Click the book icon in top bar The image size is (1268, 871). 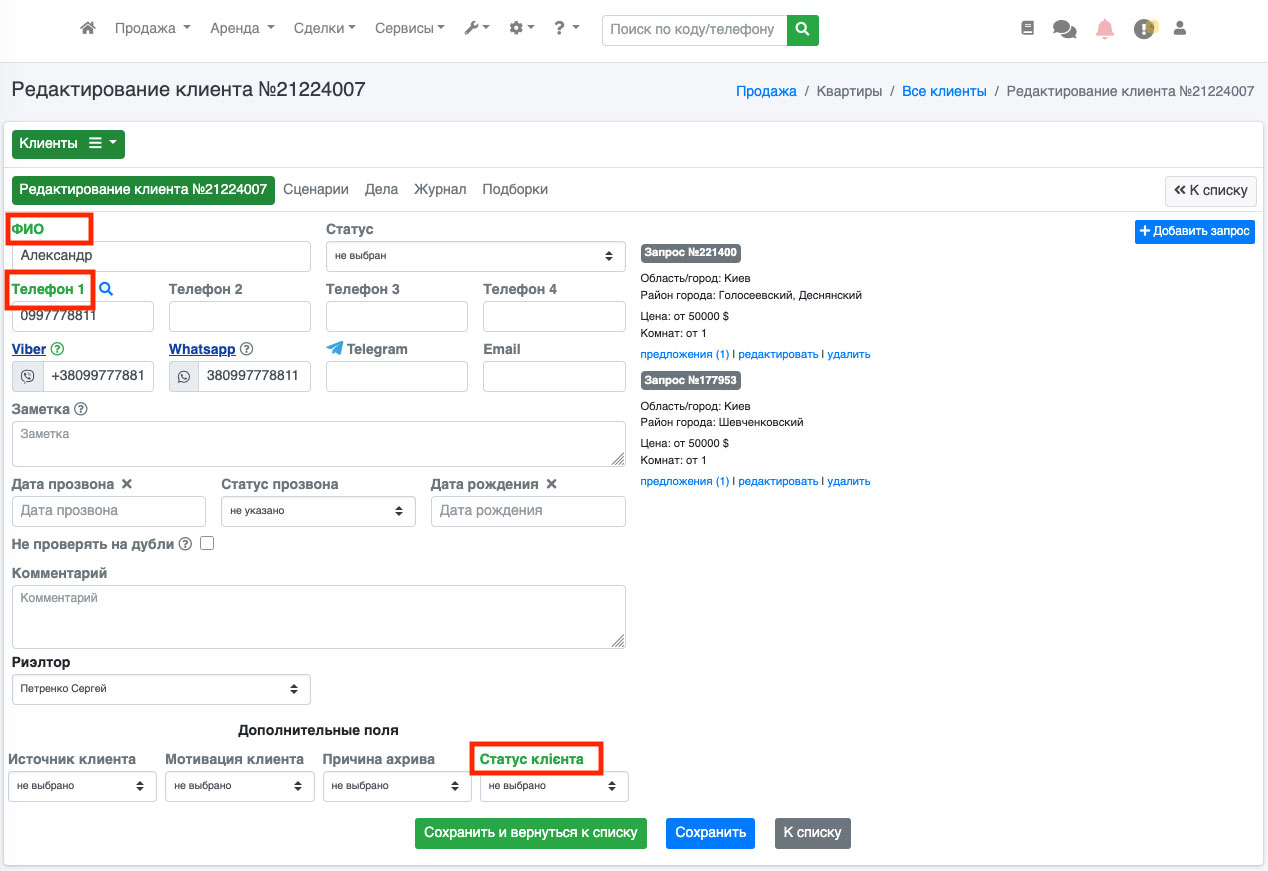tap(1027, 29)
